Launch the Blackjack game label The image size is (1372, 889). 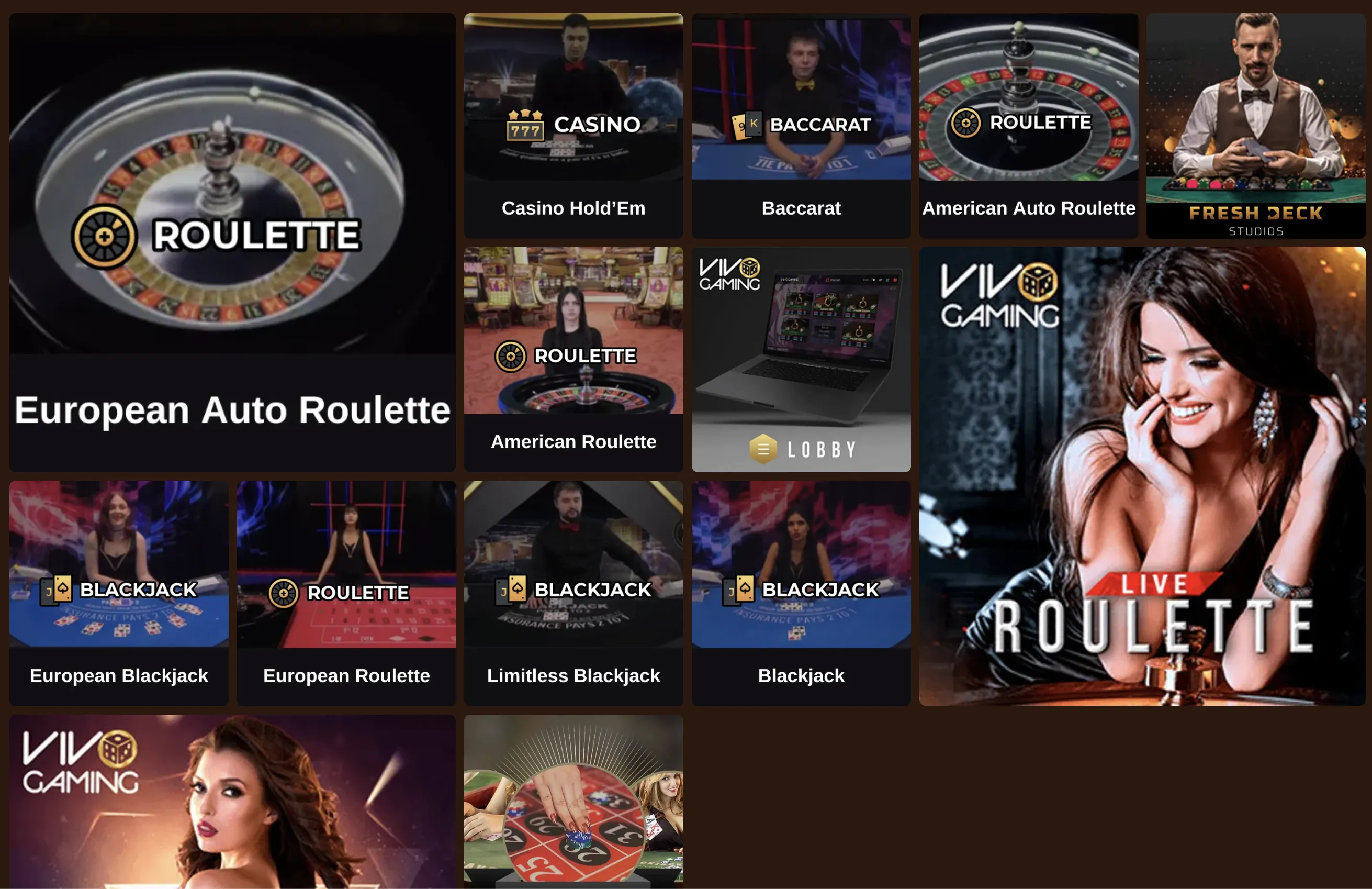(x=801, y=675)
